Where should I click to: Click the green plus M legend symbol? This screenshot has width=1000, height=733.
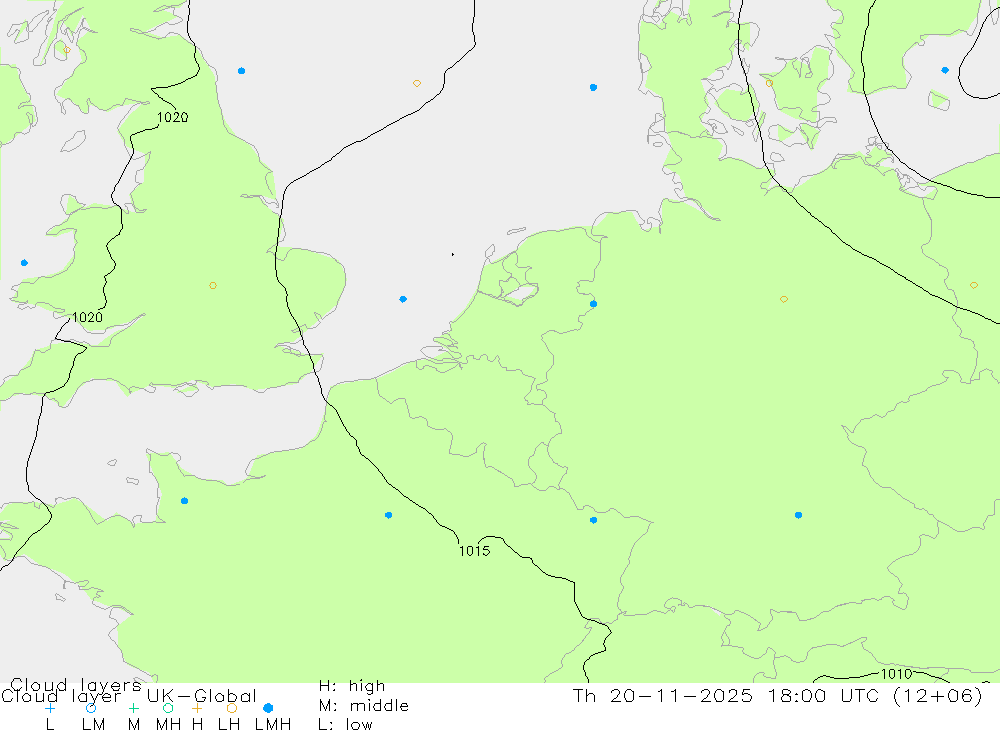pyautogui.click(x=133, y=708)
